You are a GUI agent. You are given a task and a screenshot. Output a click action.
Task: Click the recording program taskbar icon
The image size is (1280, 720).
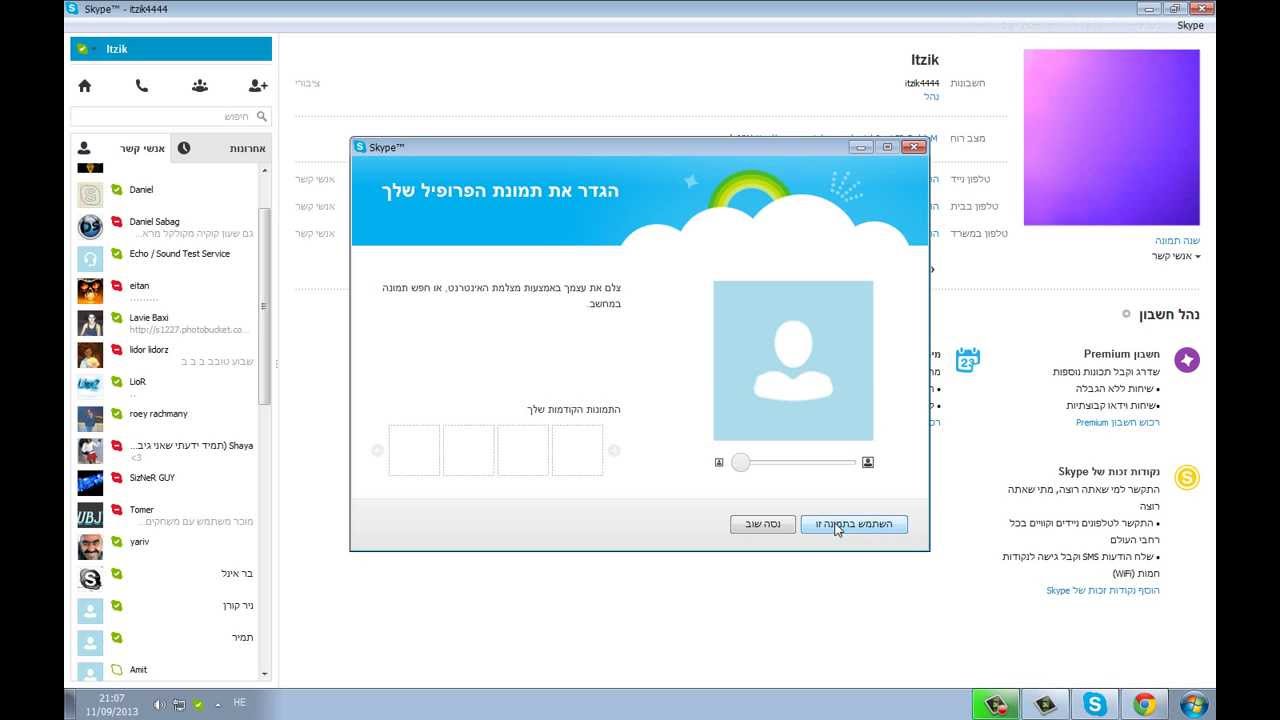click(x=995, y=704)
